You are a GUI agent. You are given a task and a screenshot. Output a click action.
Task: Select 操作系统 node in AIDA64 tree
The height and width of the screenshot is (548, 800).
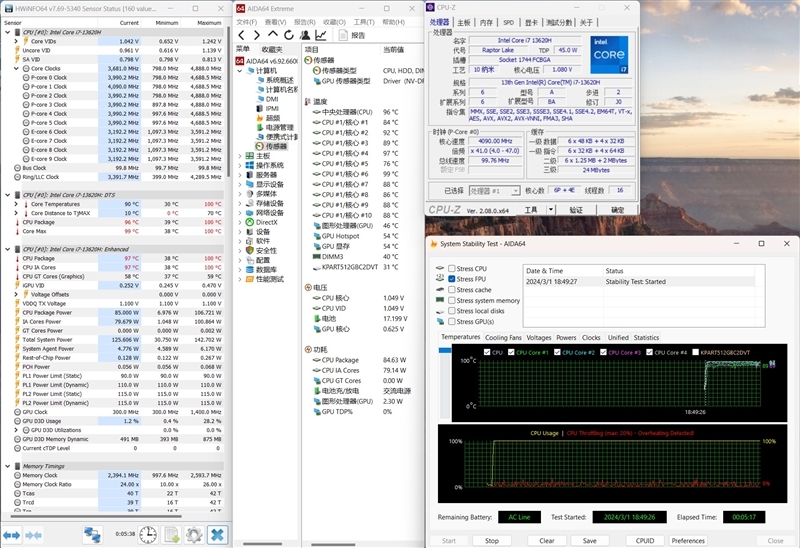(x=265, y=165)
